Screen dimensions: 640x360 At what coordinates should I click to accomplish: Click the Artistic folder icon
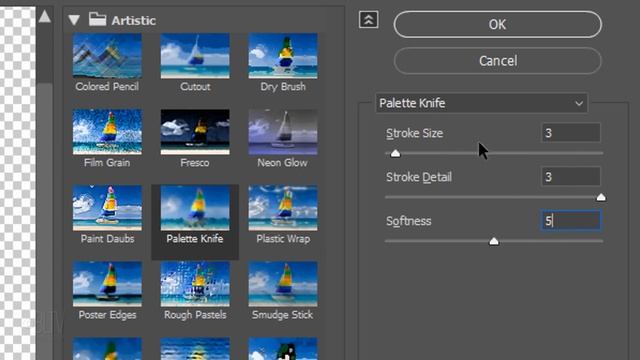tap(98, 19)
